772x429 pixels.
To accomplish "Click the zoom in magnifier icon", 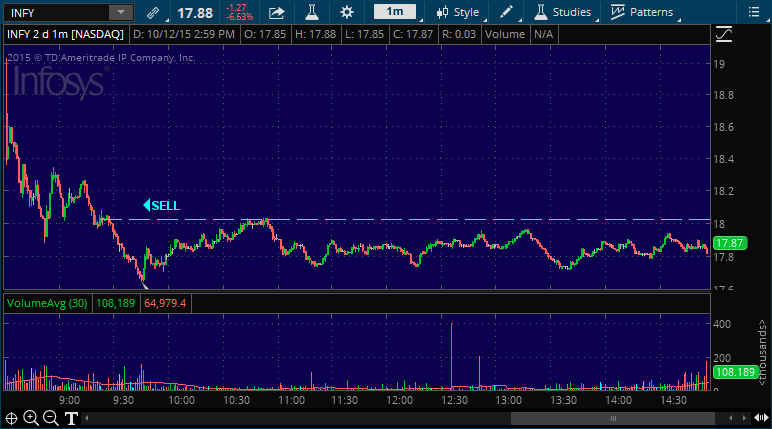I will coord(31,419).
